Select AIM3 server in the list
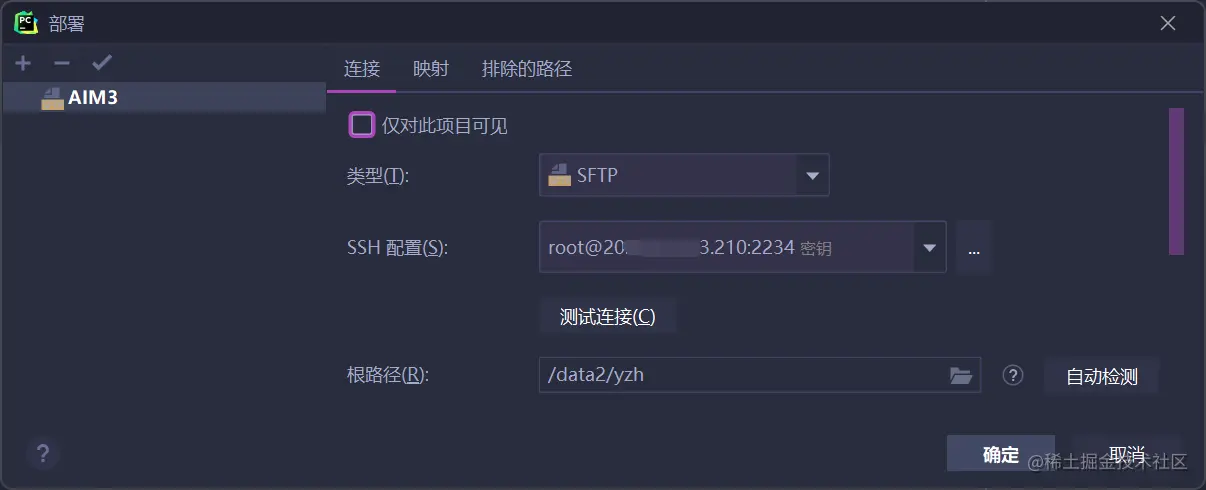 92,98
